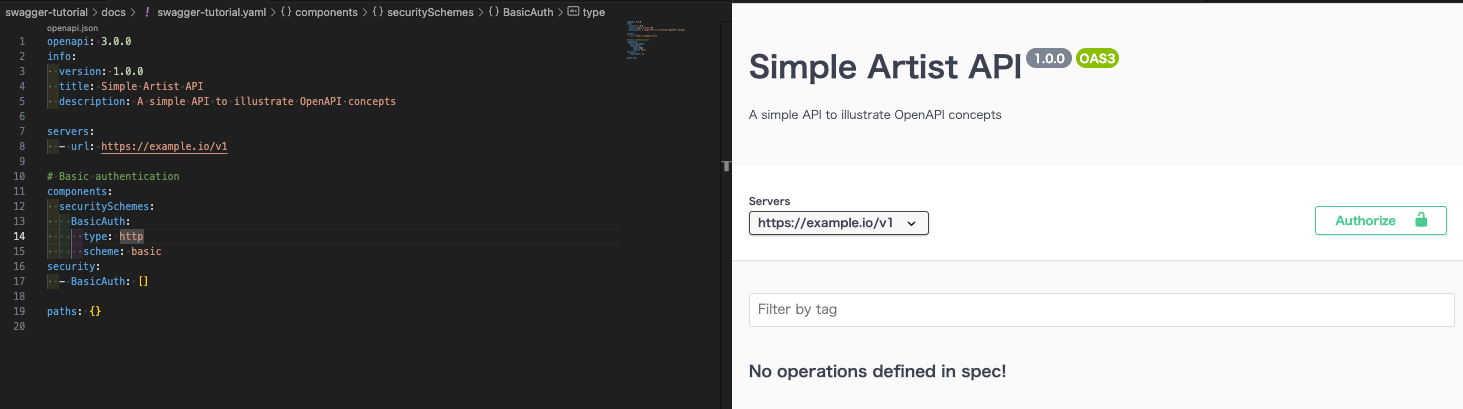
Task: Click the Simple Artist API heading
Action: [885, 67]
